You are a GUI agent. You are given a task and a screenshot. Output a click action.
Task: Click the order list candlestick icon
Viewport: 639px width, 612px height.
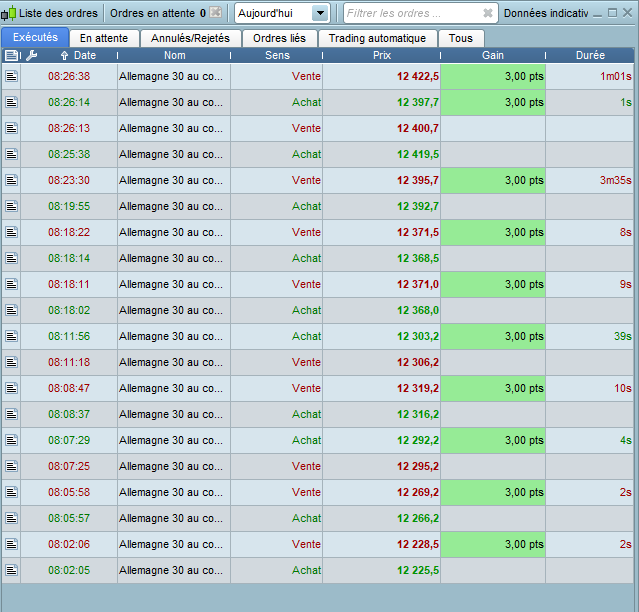pos(9,13)
